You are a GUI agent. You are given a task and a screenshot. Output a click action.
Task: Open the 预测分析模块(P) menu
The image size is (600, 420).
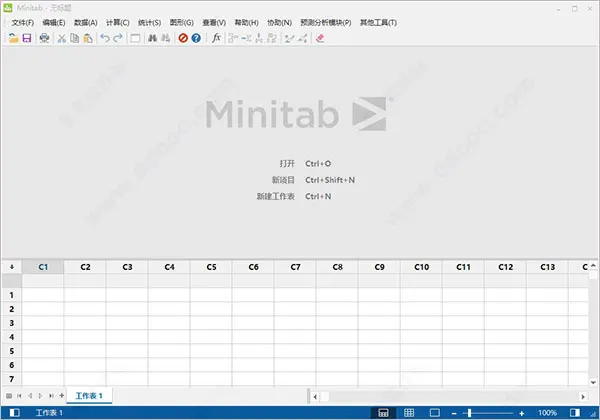[x=326, y=23]
